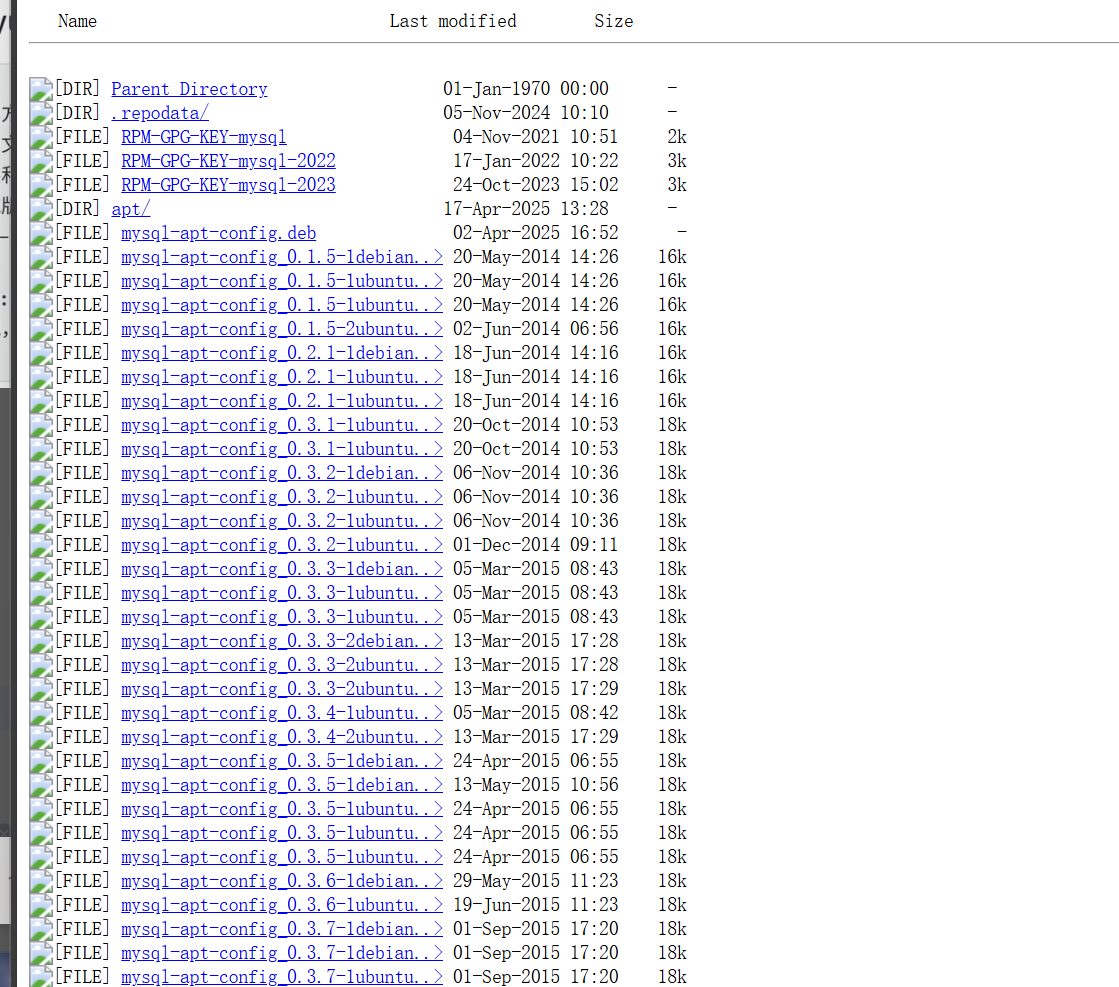Click the file icon for 0.3.3-1debian row
The image size is (1119, 987).
[x=41, y=570]
